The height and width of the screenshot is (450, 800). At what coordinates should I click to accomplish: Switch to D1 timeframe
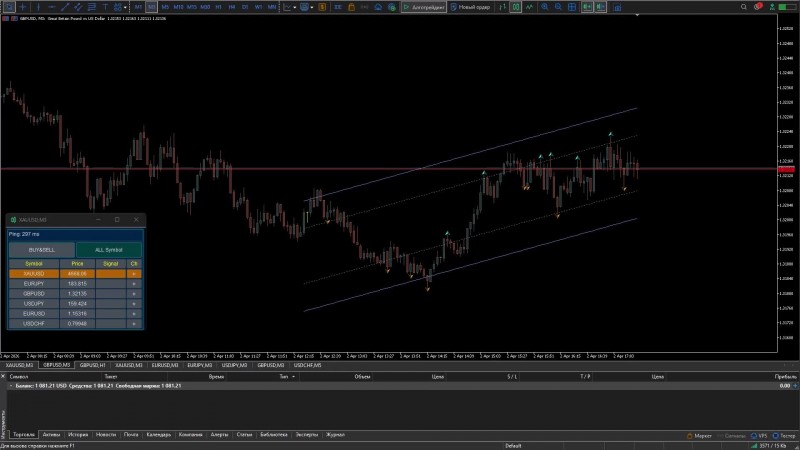click(x=245, y=7)
